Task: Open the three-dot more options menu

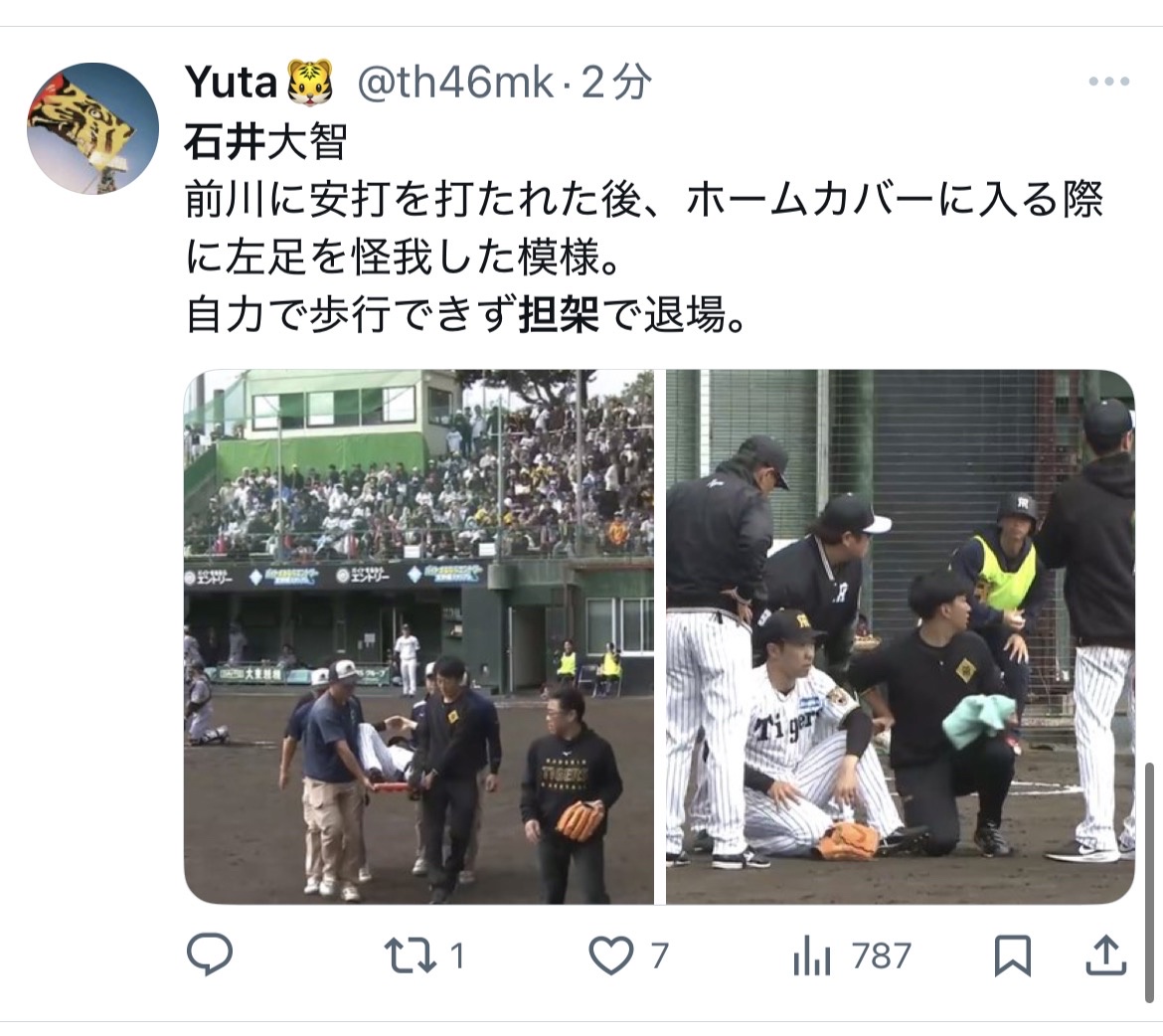Action: (x=1109, y=82)
